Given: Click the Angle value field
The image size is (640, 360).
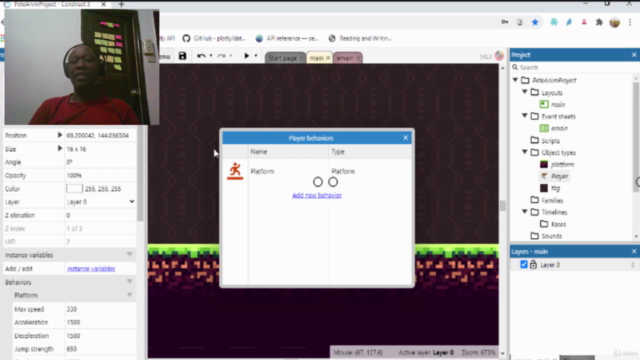Looking at the screenshot, I should coord(100,162).
